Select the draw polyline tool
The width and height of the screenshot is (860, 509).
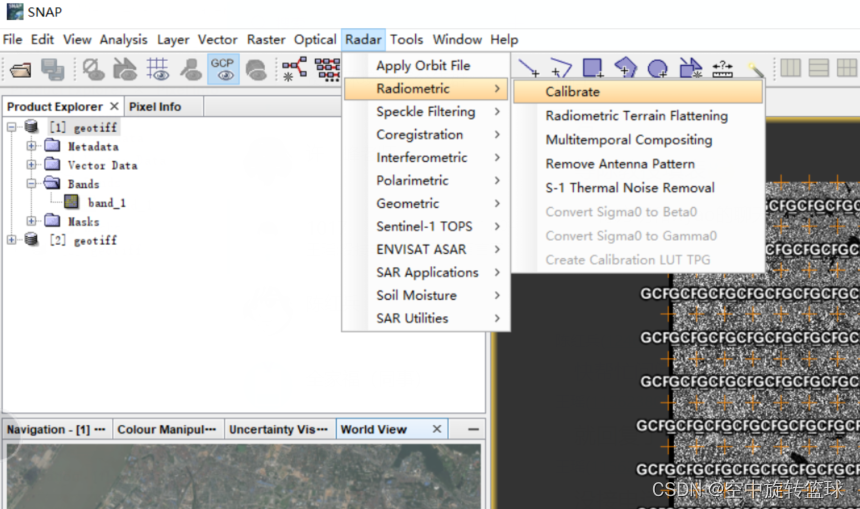[561, 69]
